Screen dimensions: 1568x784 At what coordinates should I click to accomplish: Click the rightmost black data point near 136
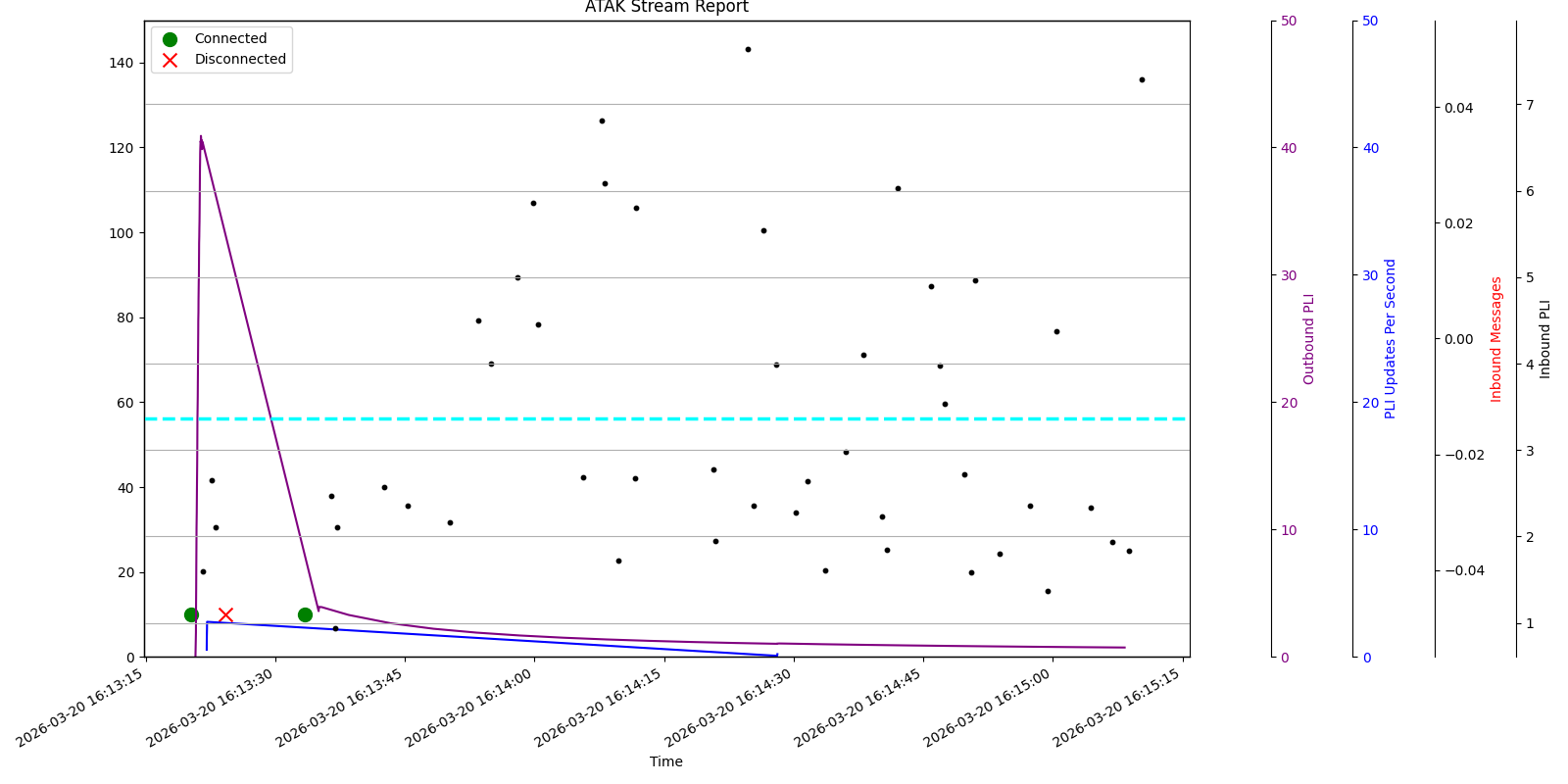tap(1142, 79)
